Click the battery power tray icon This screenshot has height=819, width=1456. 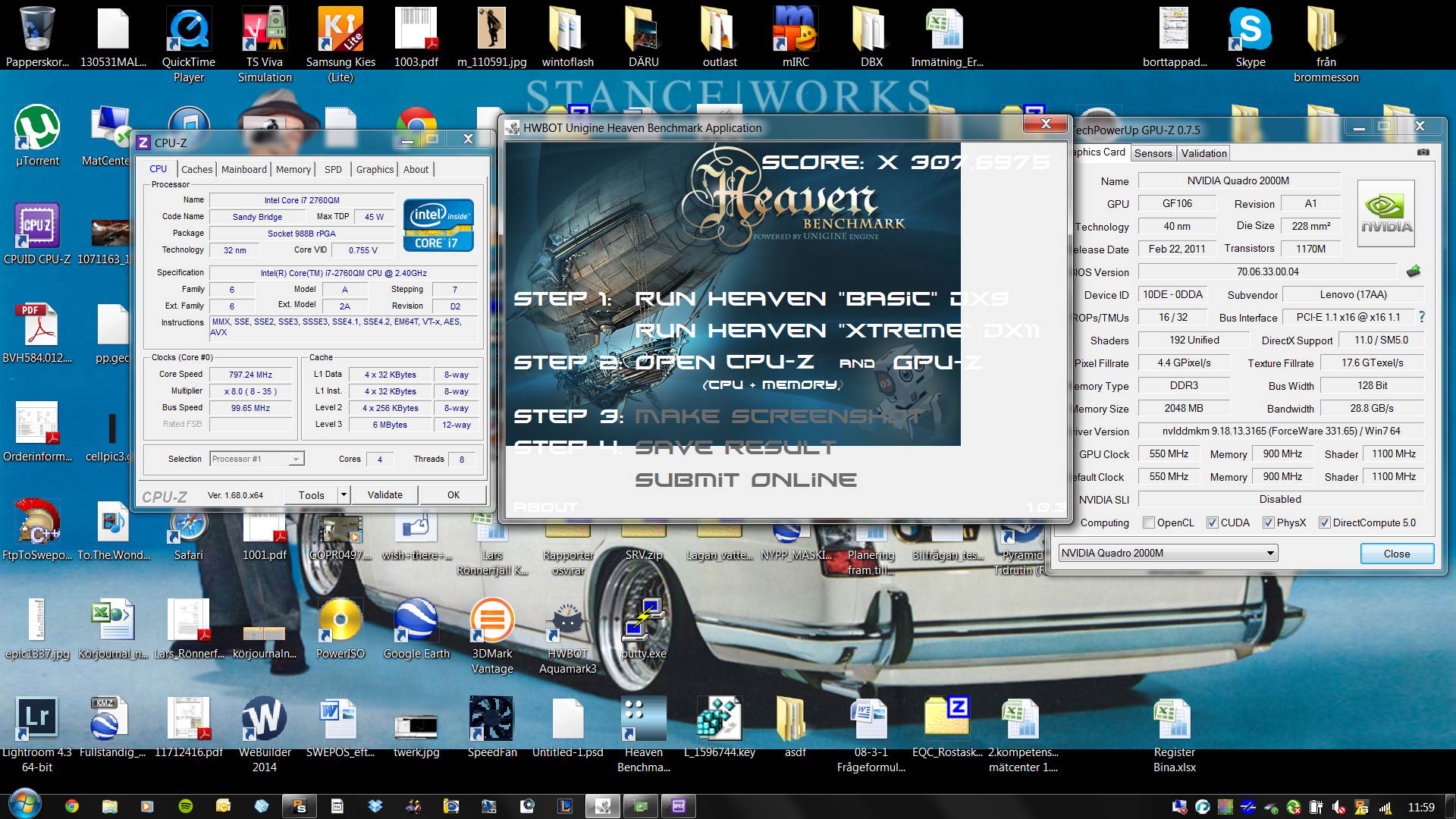pyautogui.click(x=1316, y=807)
